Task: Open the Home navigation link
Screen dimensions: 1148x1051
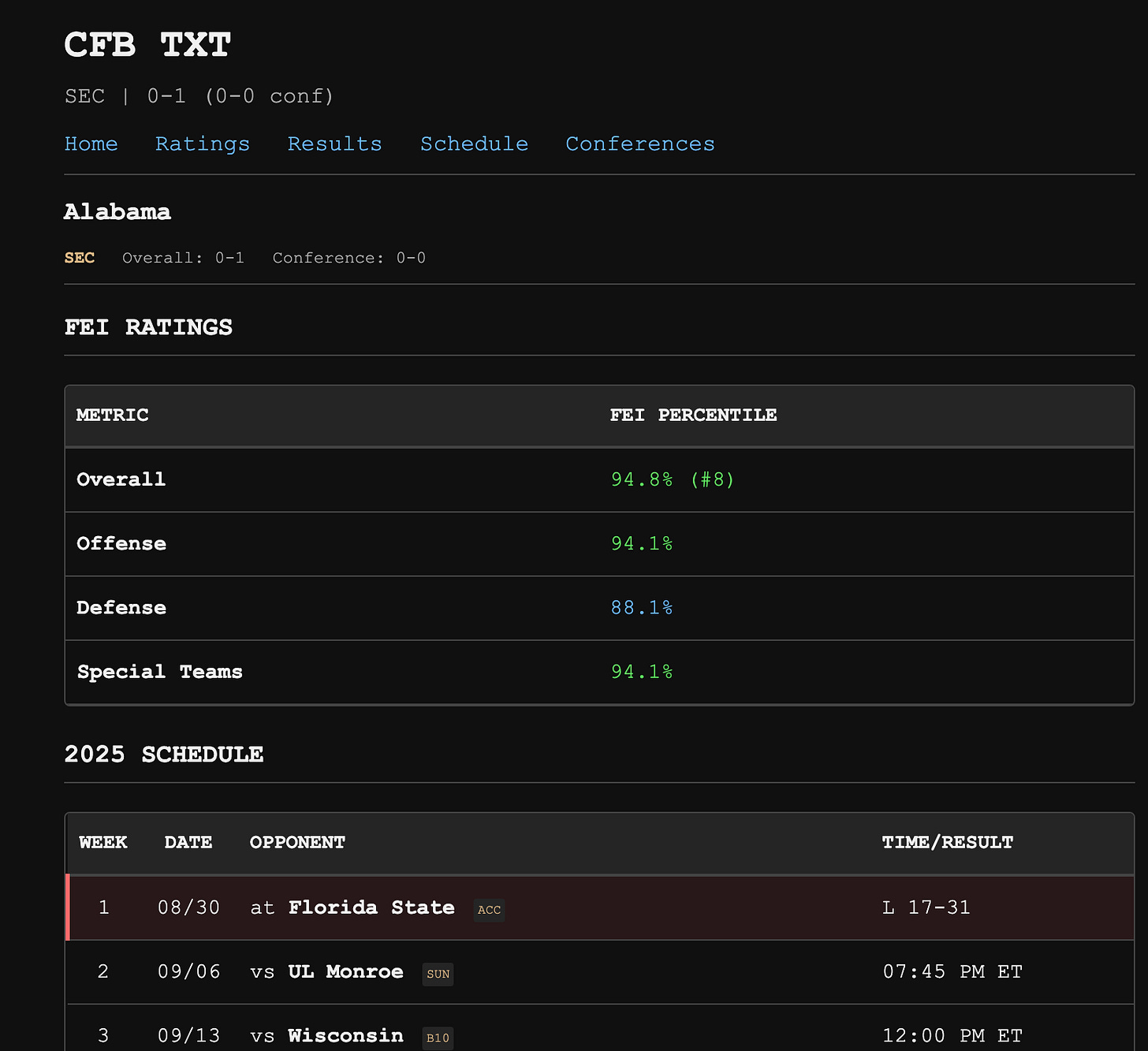Action: 91,143
